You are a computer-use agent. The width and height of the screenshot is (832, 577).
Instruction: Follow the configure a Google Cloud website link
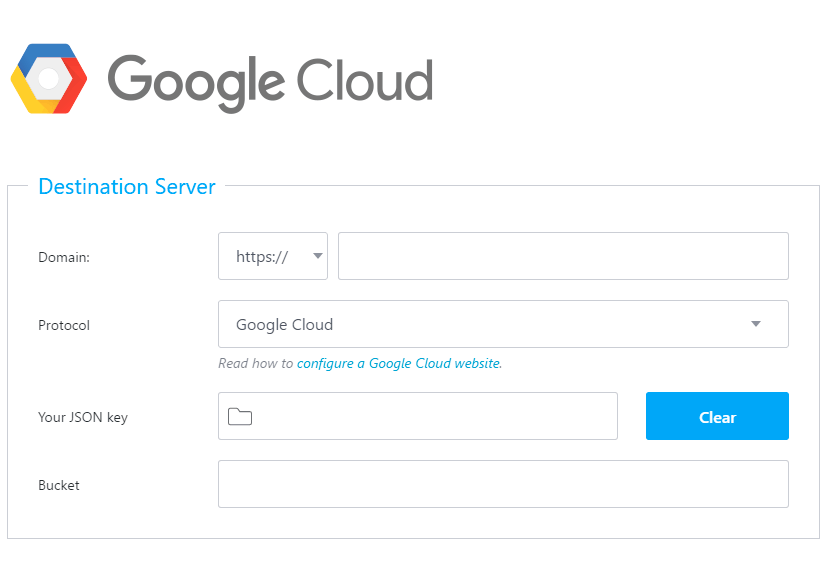398,363
